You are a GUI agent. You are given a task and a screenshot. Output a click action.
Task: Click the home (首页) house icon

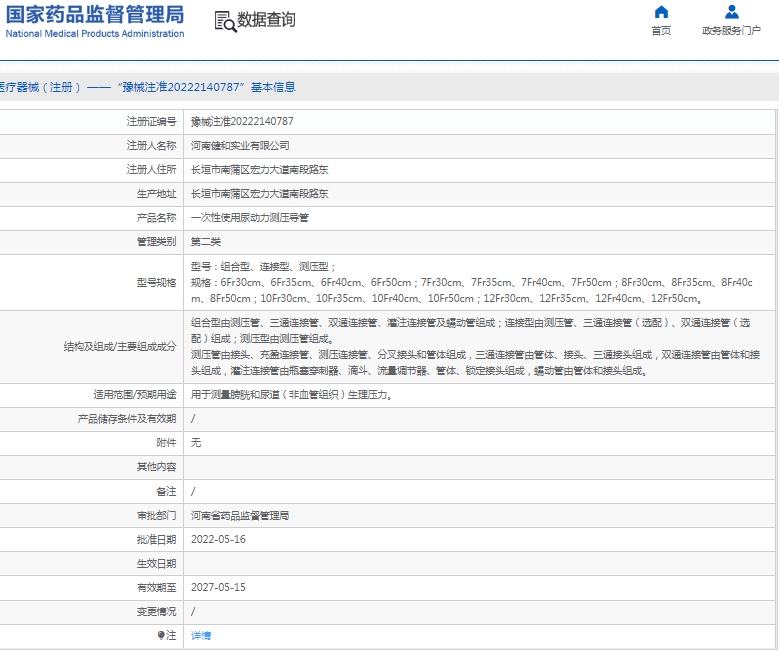click(x=661, y=12)
